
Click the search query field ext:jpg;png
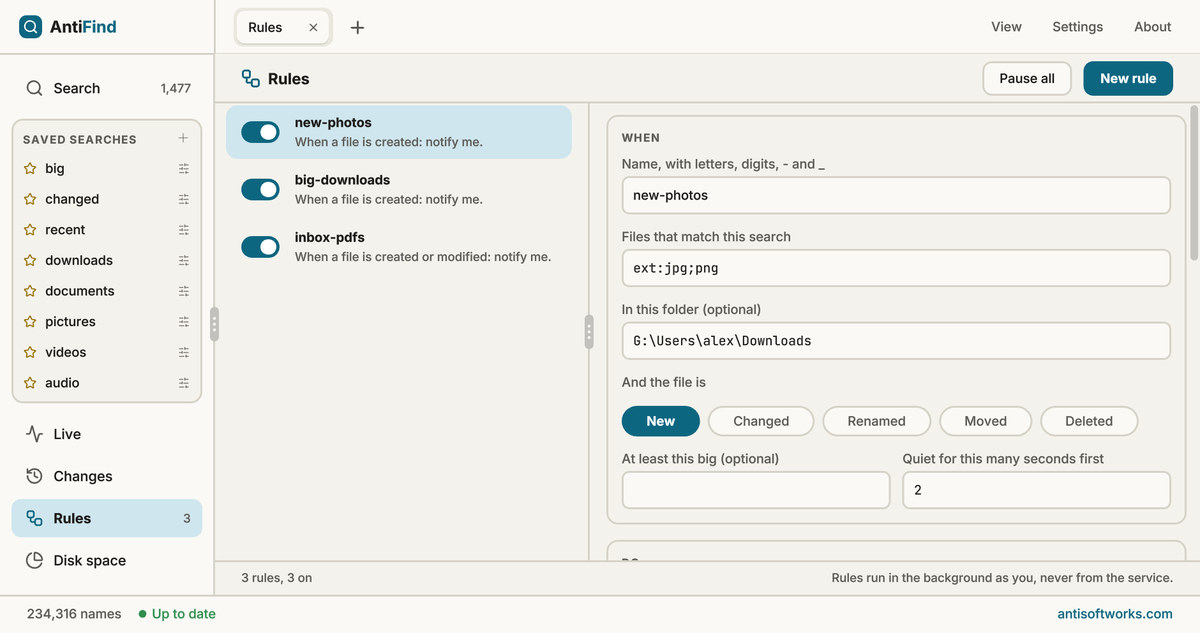(x=896, y=268)
